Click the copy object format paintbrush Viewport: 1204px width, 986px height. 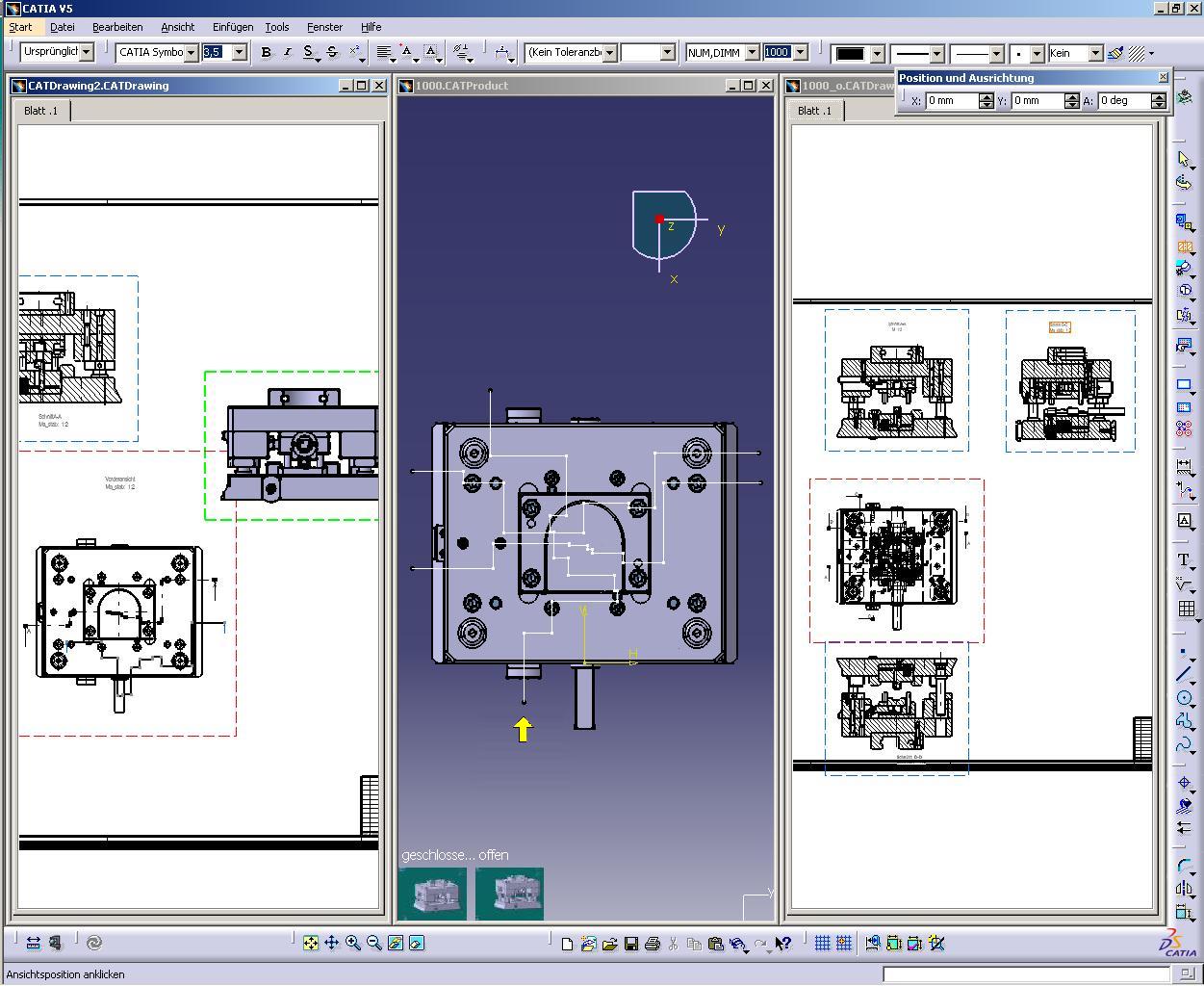coord(1115,53)
